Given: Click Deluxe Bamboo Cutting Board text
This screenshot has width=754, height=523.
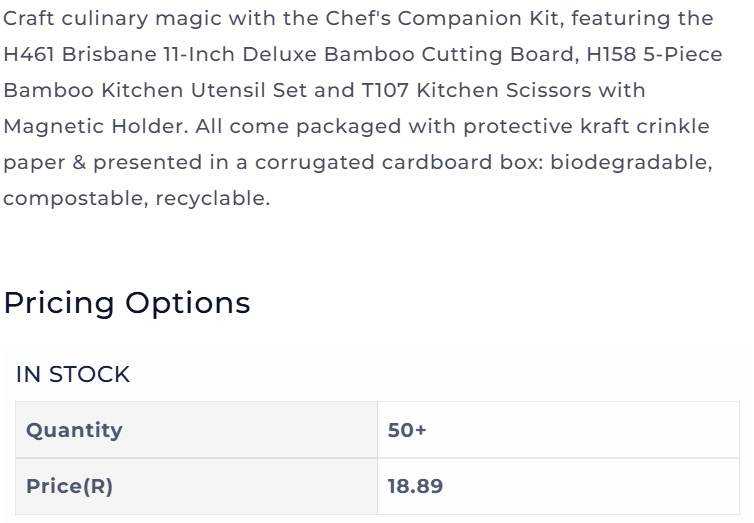Looking at the screenshot, I should (408, 54).
